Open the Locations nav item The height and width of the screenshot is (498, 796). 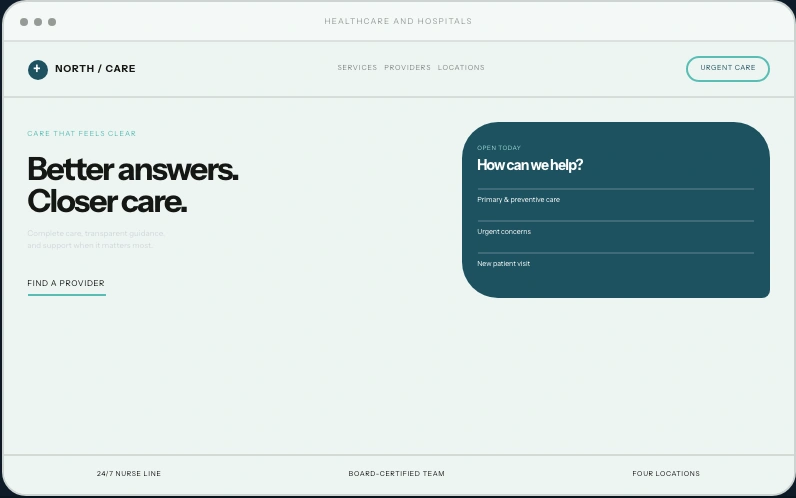tap(461, 68)
